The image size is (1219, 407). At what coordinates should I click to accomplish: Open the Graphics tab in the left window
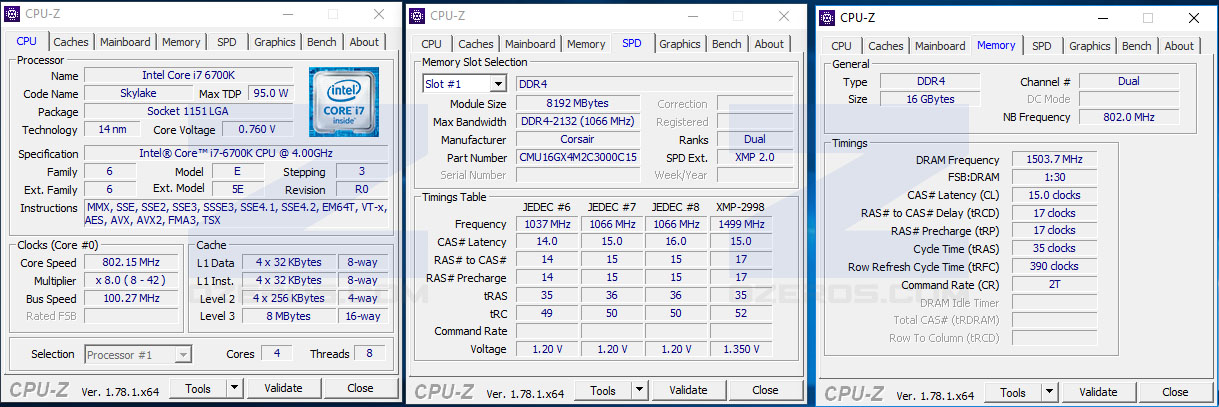pos(275,42)
